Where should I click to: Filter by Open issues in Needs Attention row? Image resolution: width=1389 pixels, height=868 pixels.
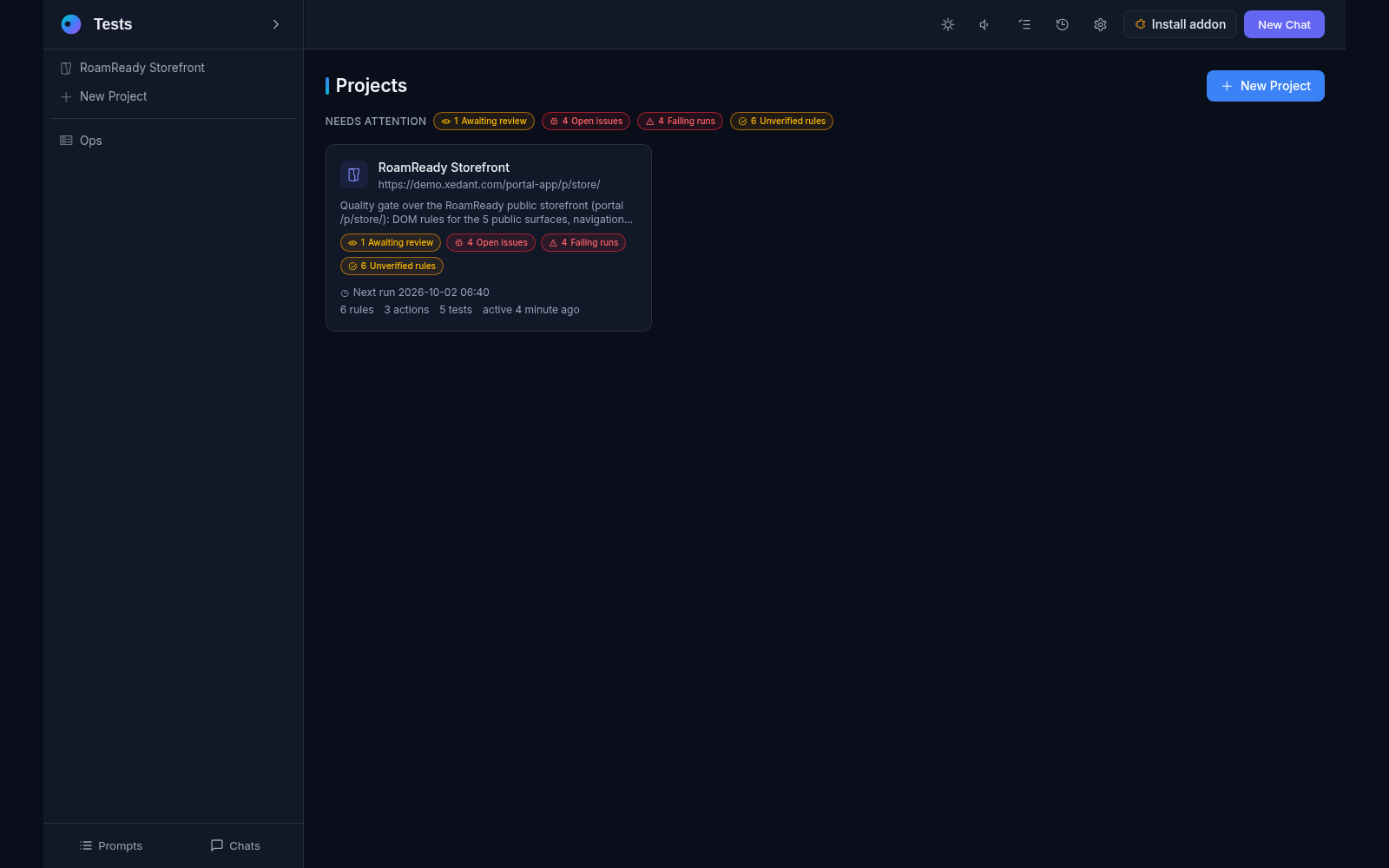586,122
